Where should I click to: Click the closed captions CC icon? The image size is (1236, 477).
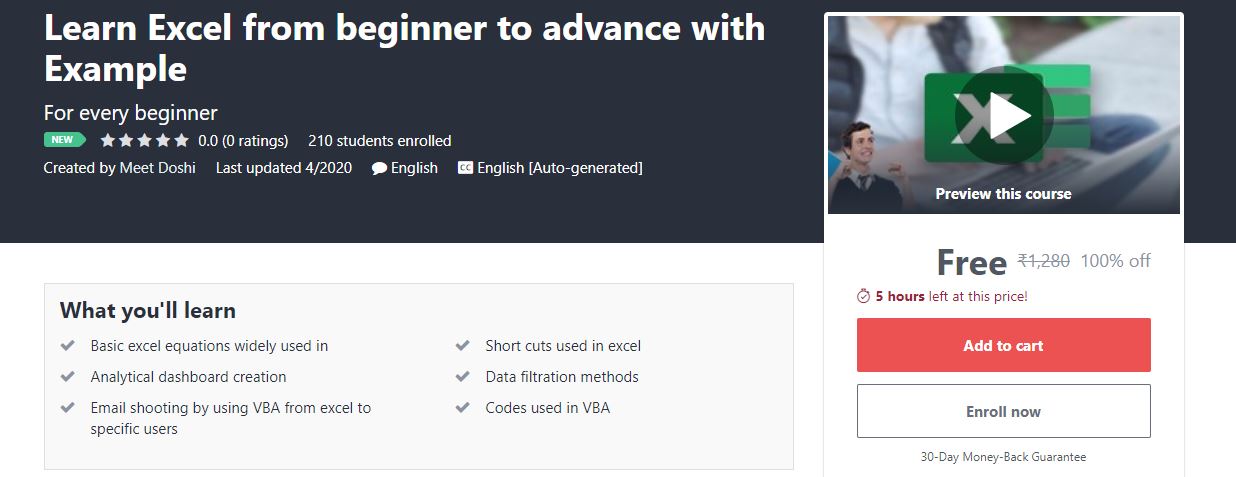pos(465,168)
